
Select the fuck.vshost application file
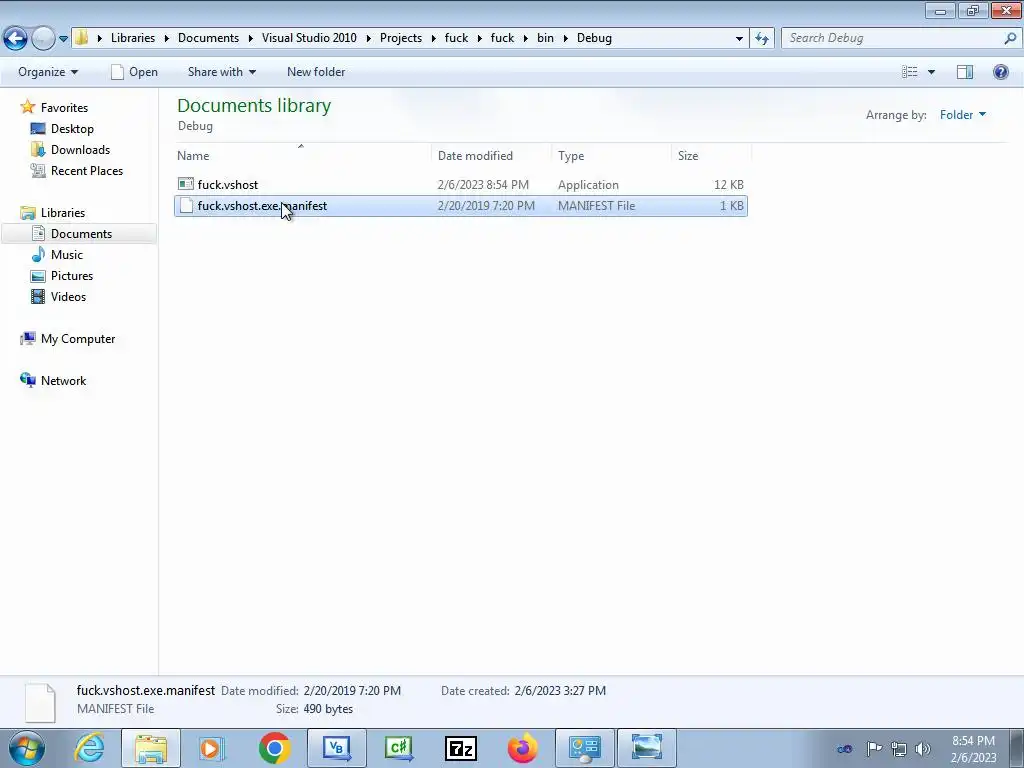click(460, 185)
